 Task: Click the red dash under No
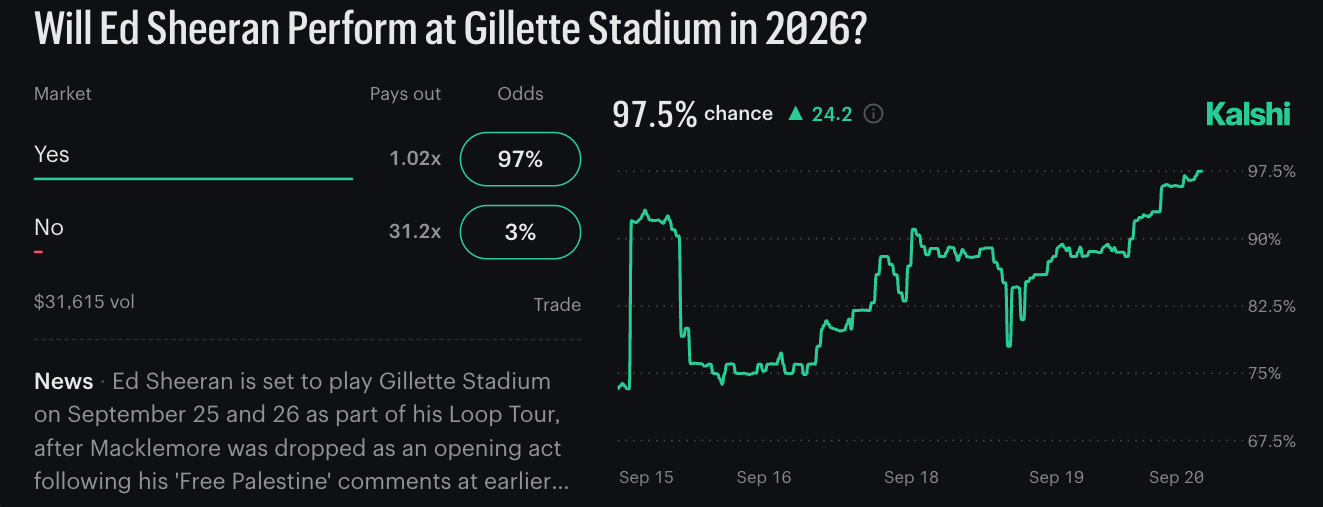click(x=38, y=252)
